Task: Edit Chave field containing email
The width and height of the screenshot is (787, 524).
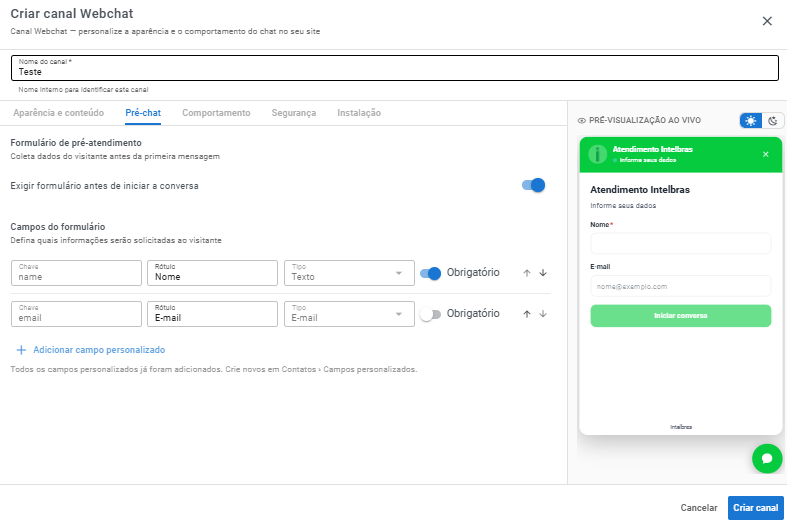Action: tap(76, 314)
